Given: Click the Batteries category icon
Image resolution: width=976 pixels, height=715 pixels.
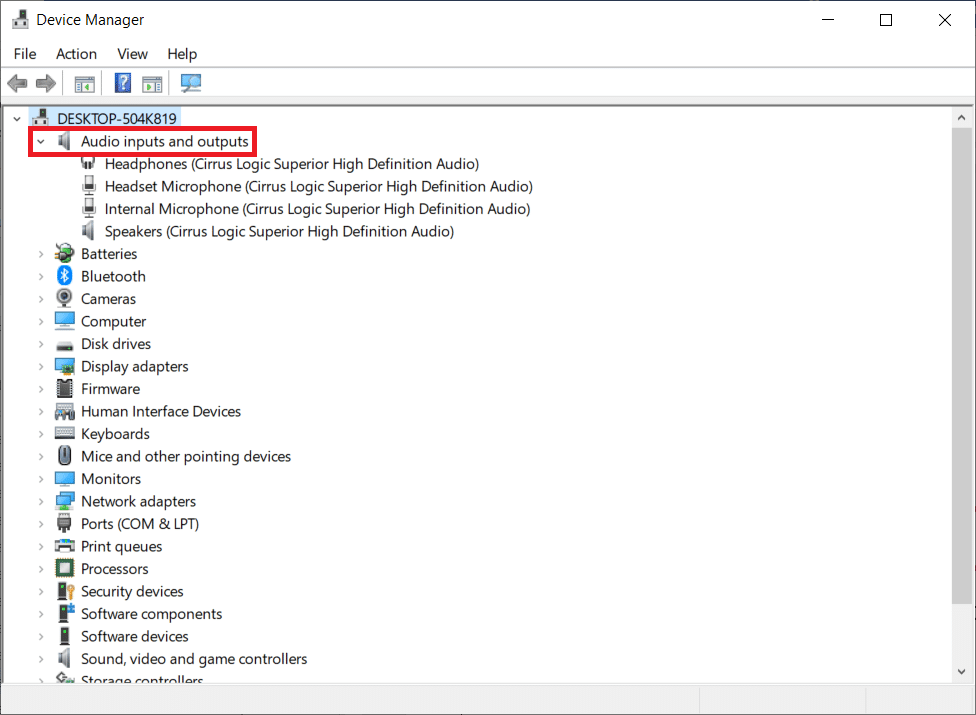Looking at the screenshot, I should (64, 253).
